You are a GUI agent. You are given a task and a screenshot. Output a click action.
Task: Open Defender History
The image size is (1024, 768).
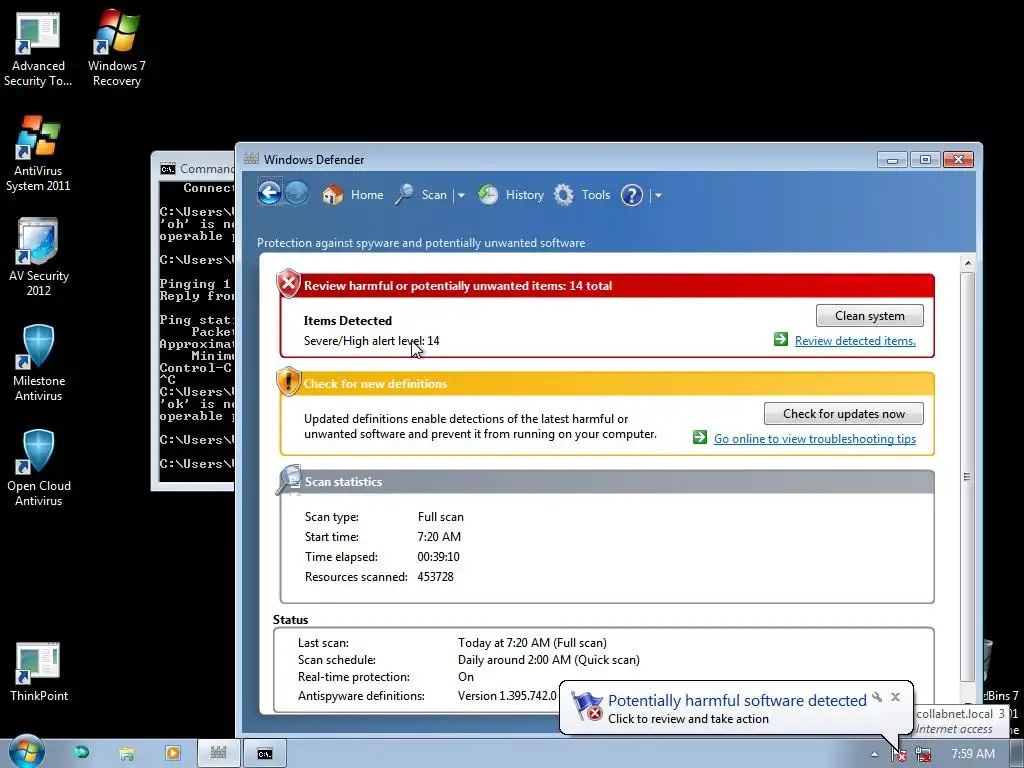coord(511,195)
